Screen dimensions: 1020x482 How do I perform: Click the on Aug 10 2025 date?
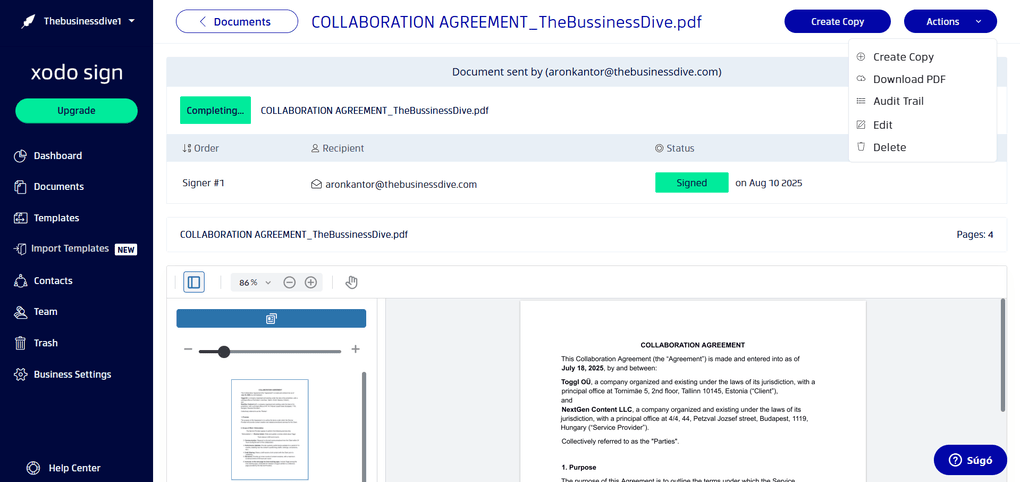(768, 183)
